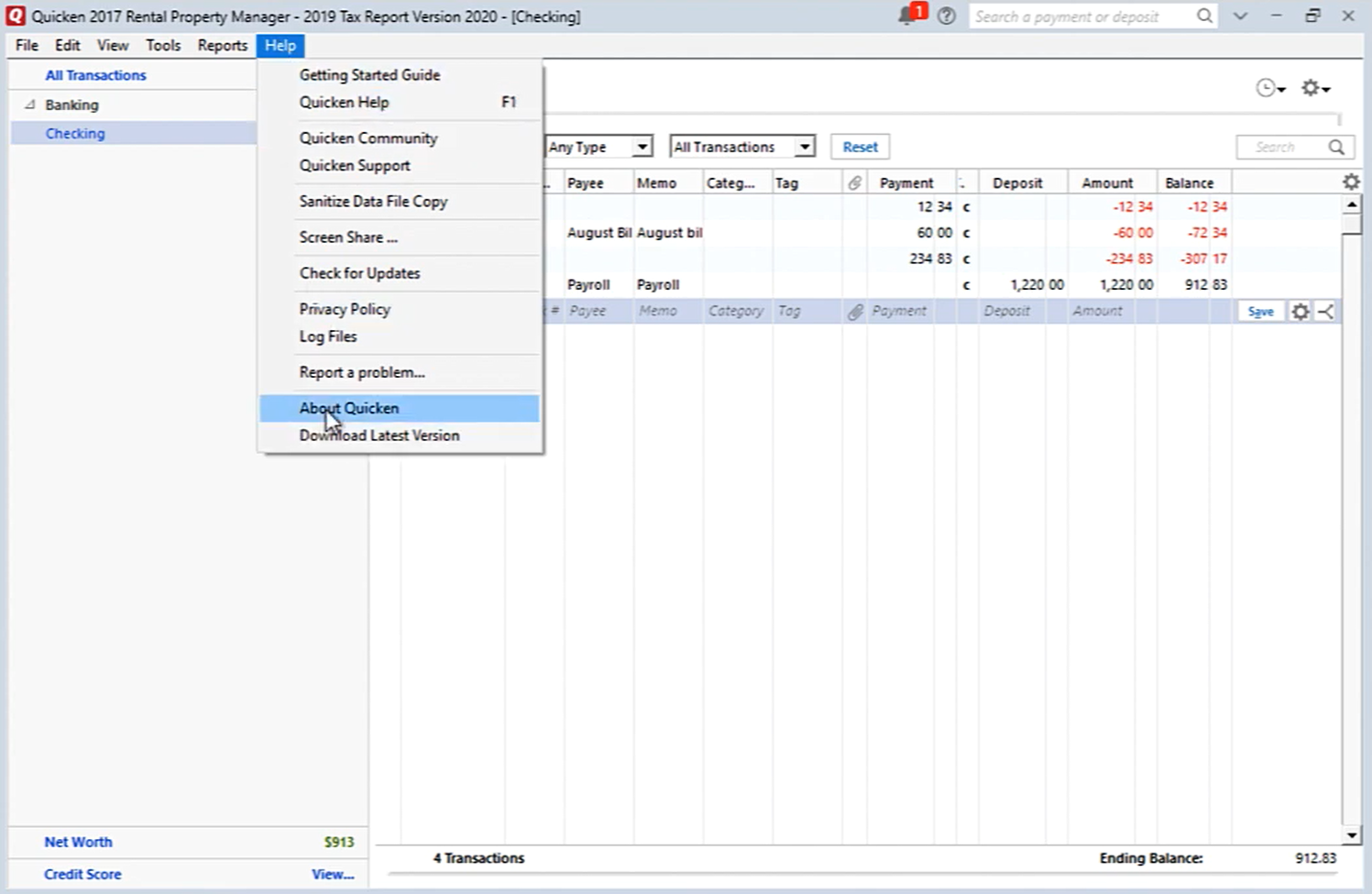Click the magnifier in payment search box

1204,17
